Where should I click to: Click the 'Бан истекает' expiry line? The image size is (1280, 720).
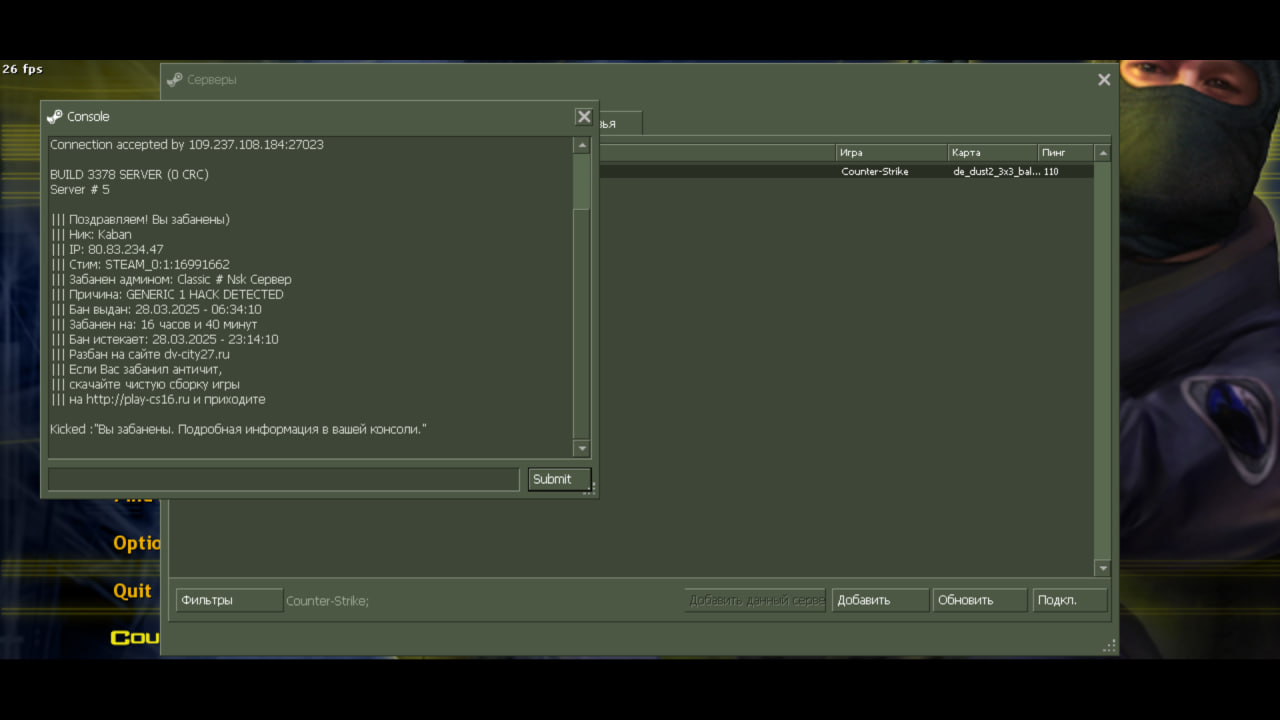(x=164, y=340)
